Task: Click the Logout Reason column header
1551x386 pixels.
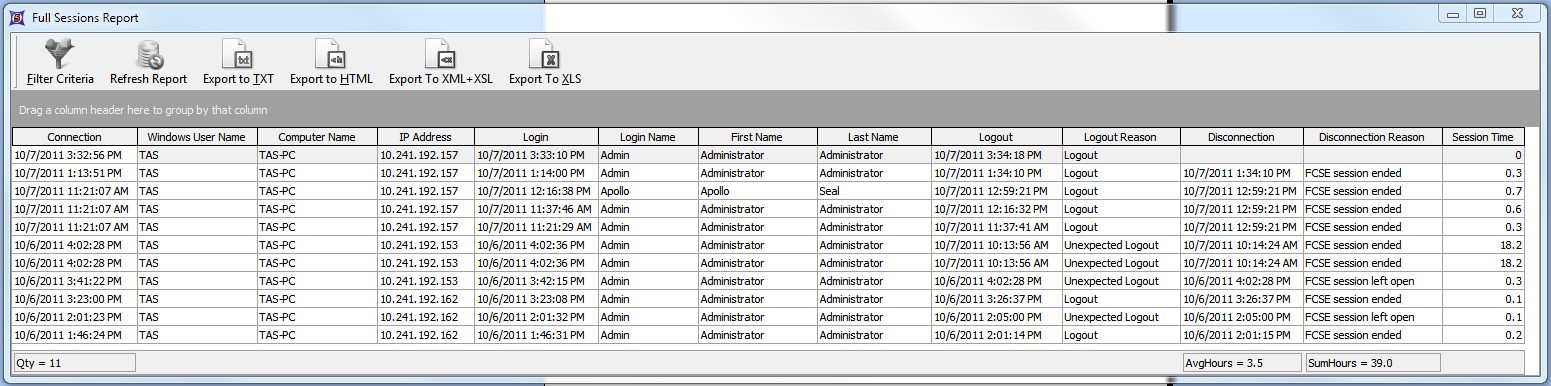Action: click(x=1121, y=137)
